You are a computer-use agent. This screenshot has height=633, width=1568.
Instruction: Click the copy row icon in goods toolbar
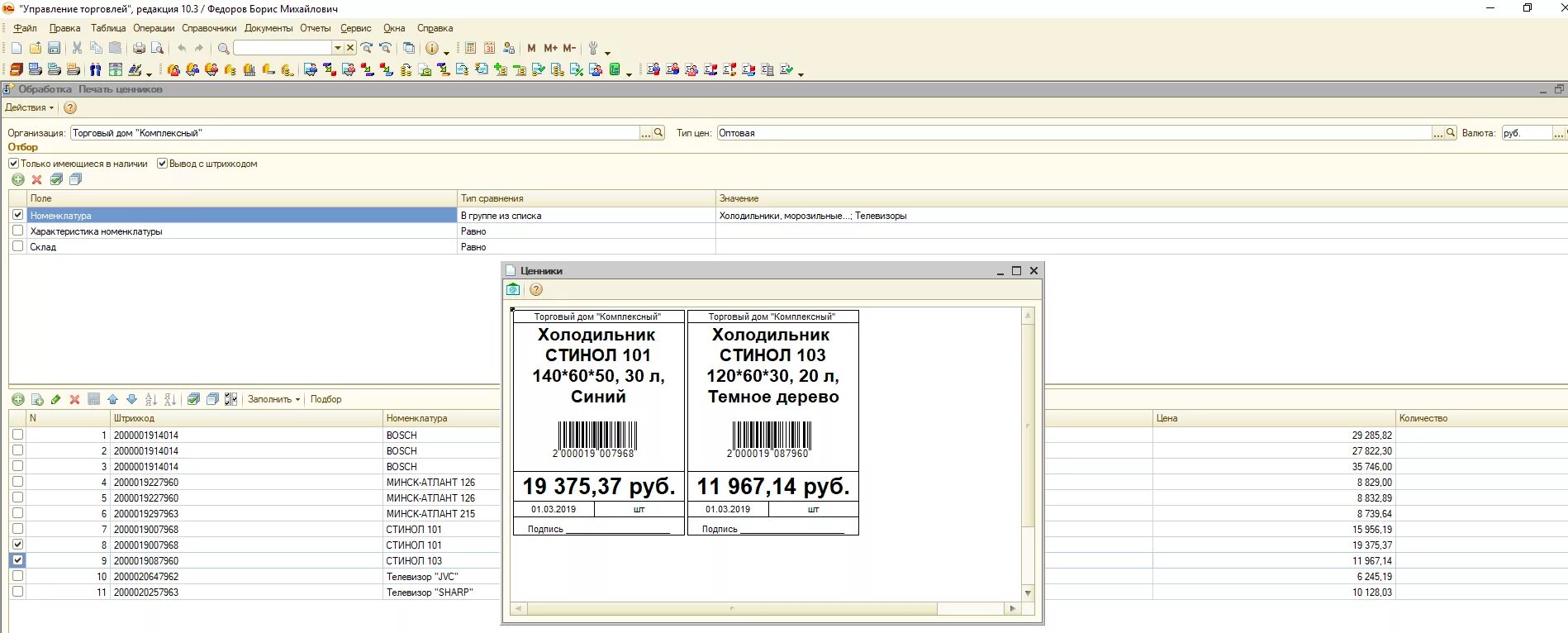pos(37,399)
